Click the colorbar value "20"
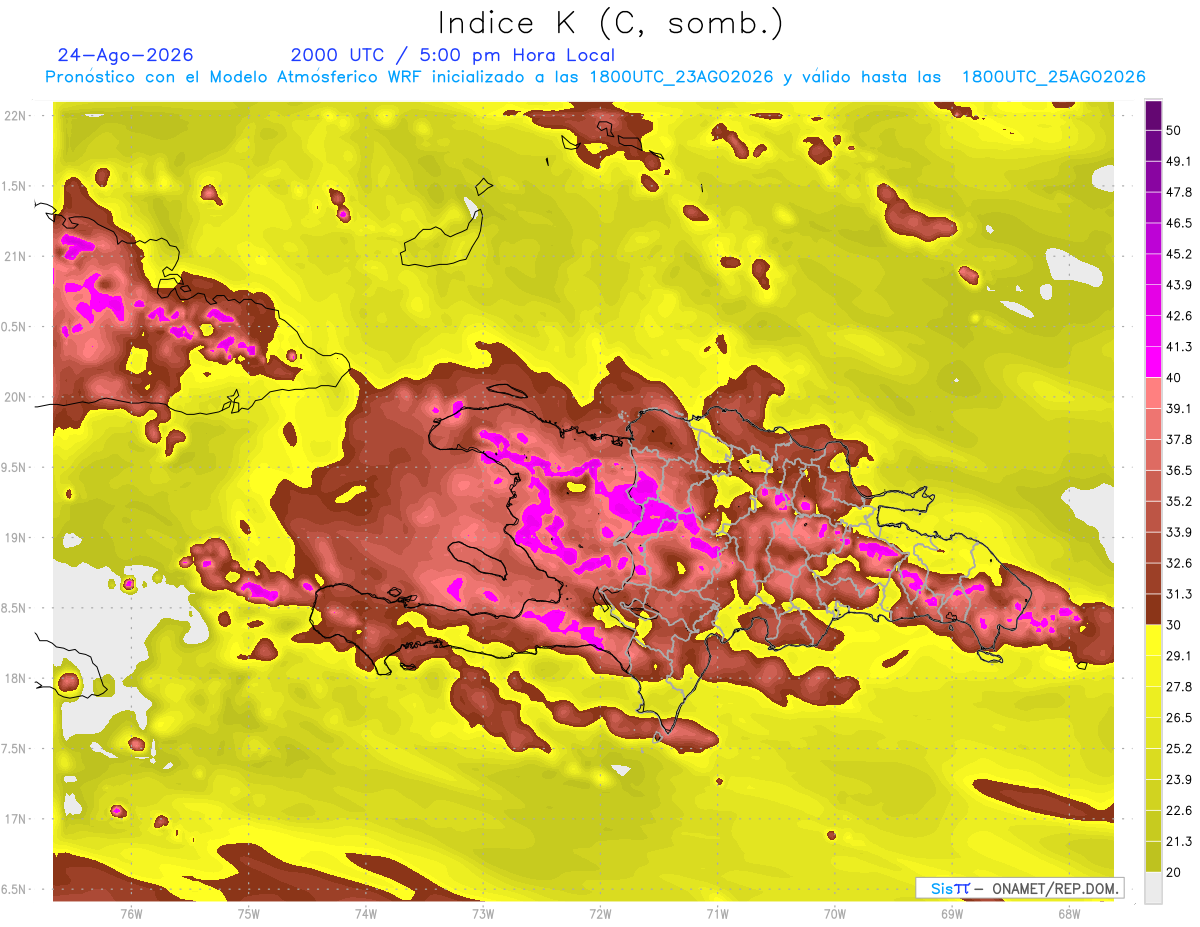Viewport: 1200px width, 927px height. coord(1174,872)
